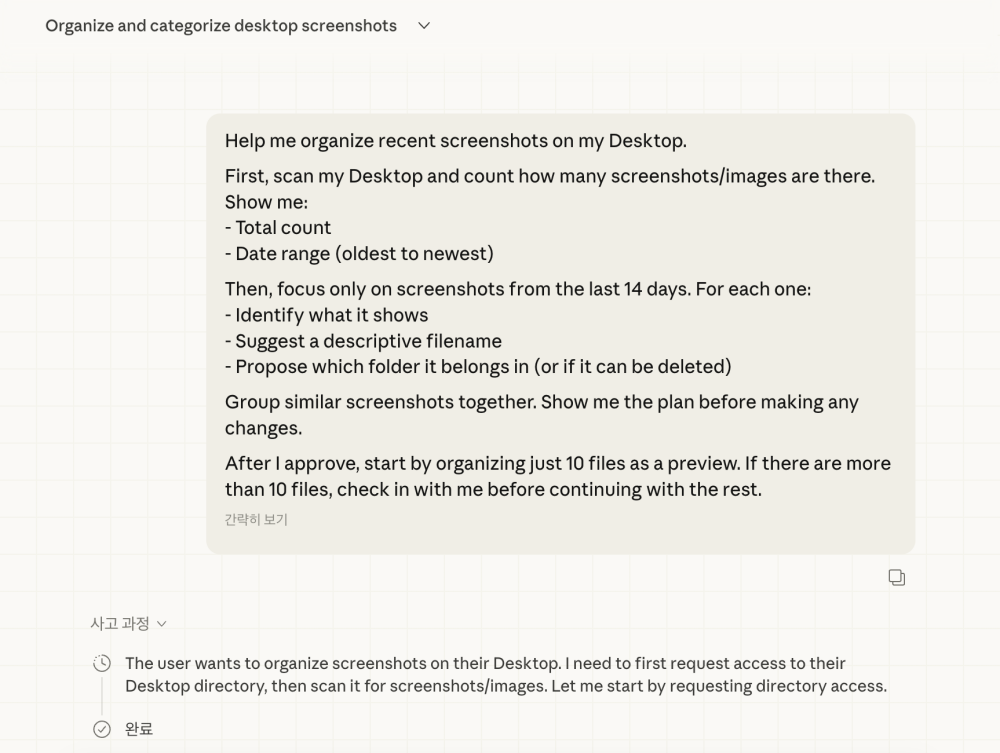Click the "- Propose which folder it belongs in" line
This screenshot has width=1000, height=753.
pos(478,367)
